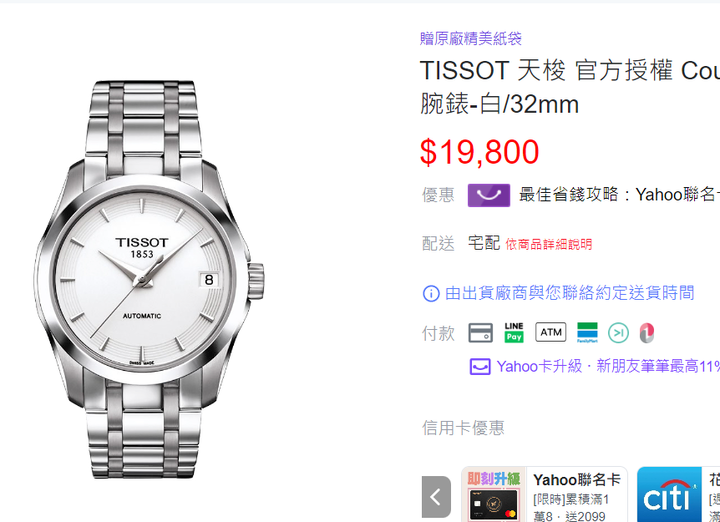Click the FamilyMart payment icon
Screen dimensions: 720x522
[587, 332]
